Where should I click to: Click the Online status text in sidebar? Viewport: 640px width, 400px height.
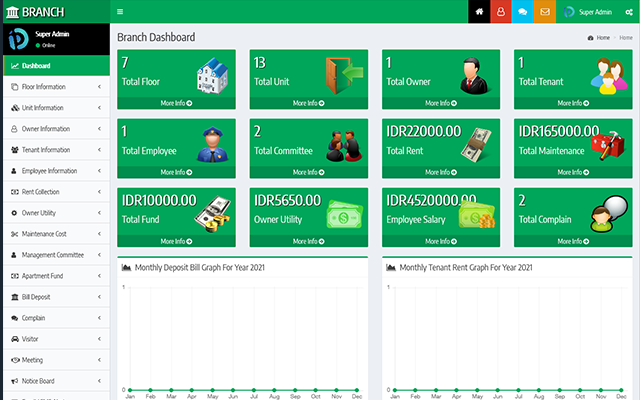click(x=49, y=45)
